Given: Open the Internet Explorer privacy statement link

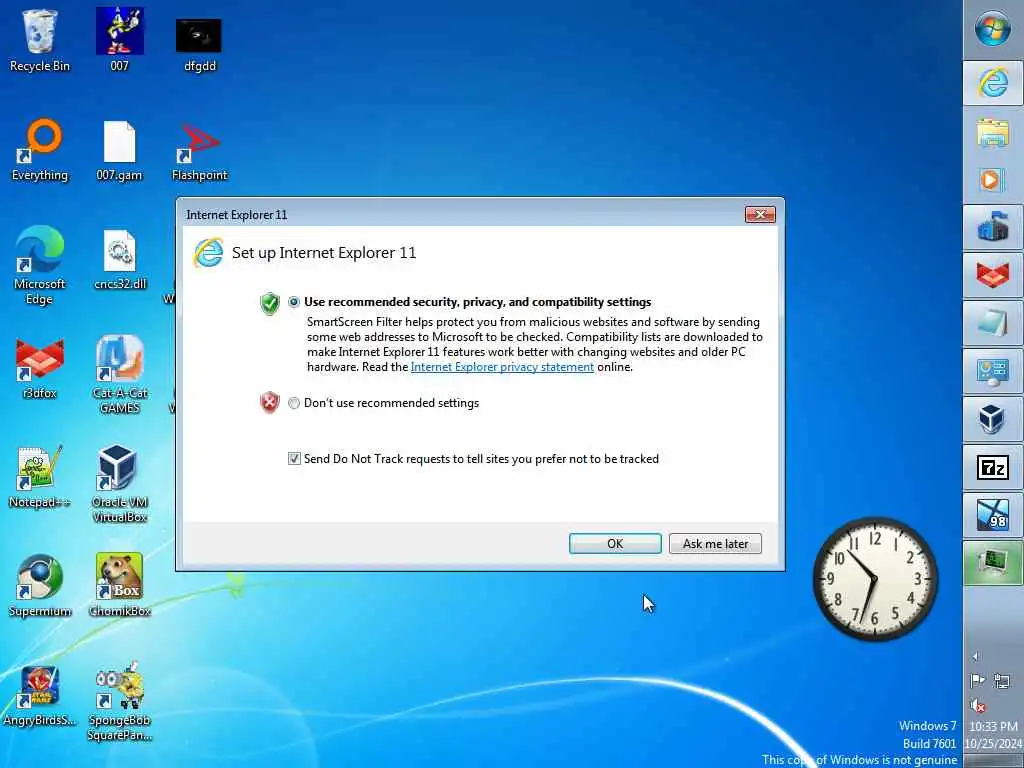Looking at the screenshot, I should [x=502, y=367].
